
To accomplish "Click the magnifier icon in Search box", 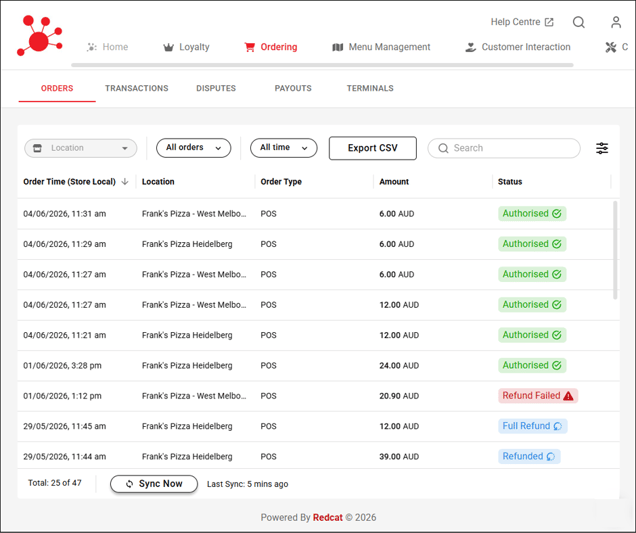I will coord(443,148).
